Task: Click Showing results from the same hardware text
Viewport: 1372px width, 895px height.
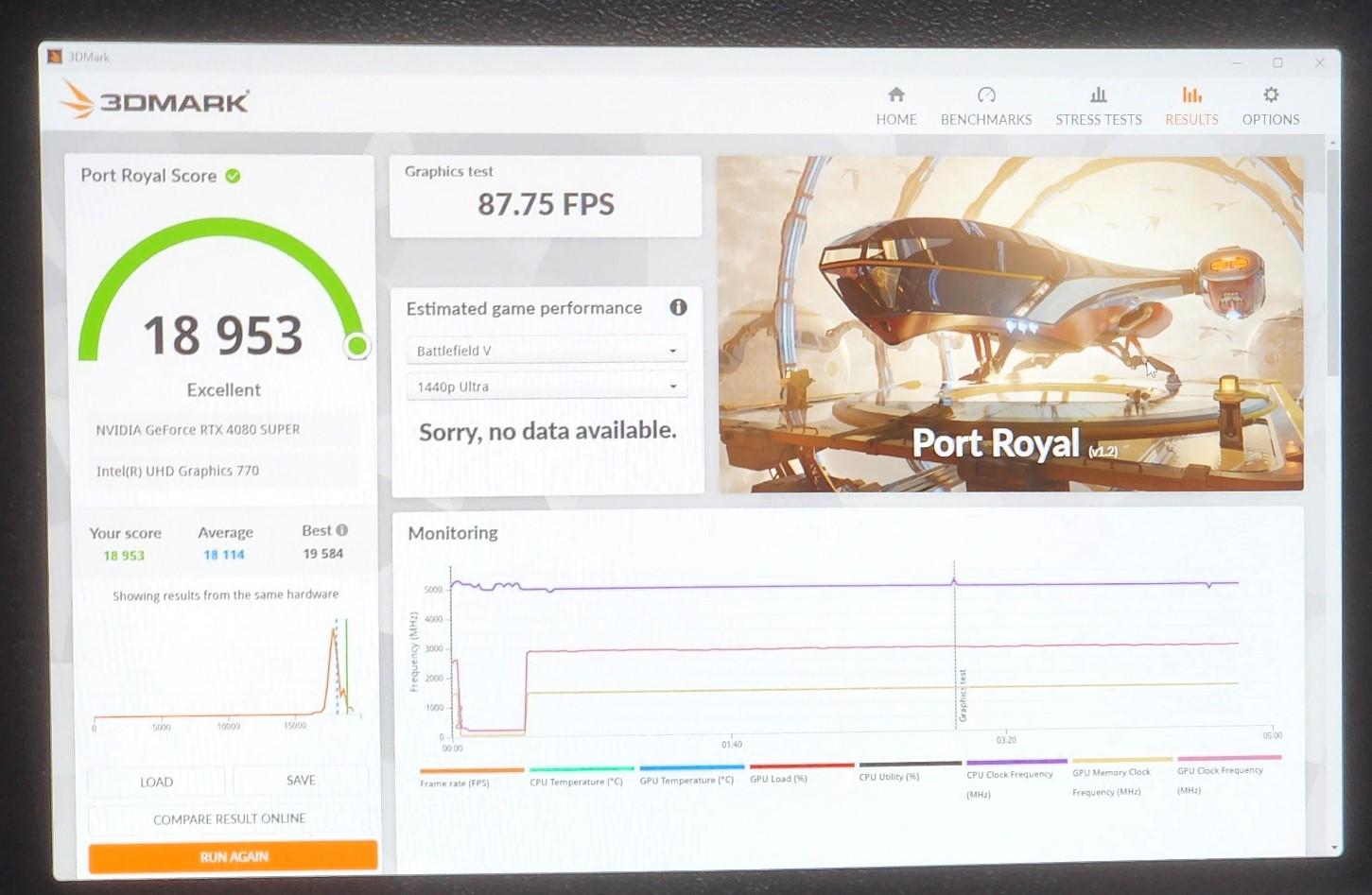Action: pos(225,594)
